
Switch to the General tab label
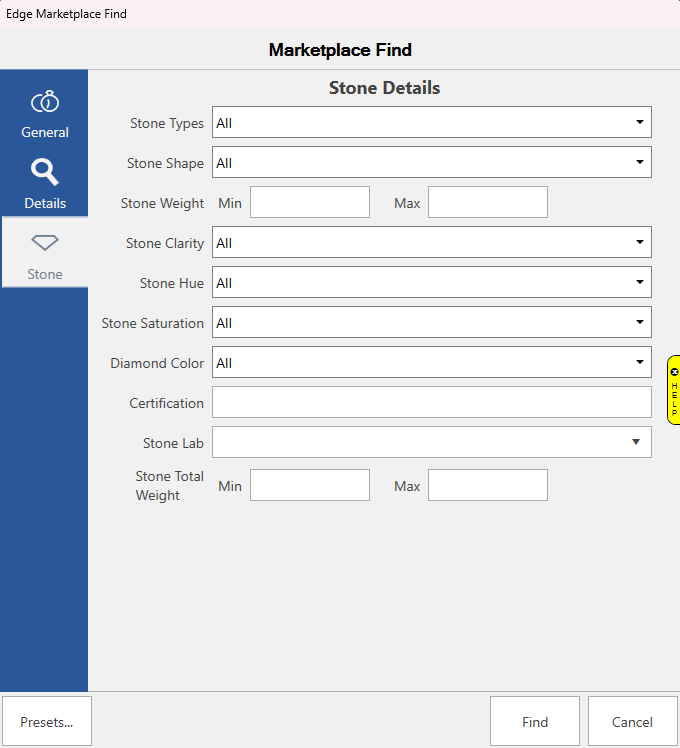click(45, 132)
